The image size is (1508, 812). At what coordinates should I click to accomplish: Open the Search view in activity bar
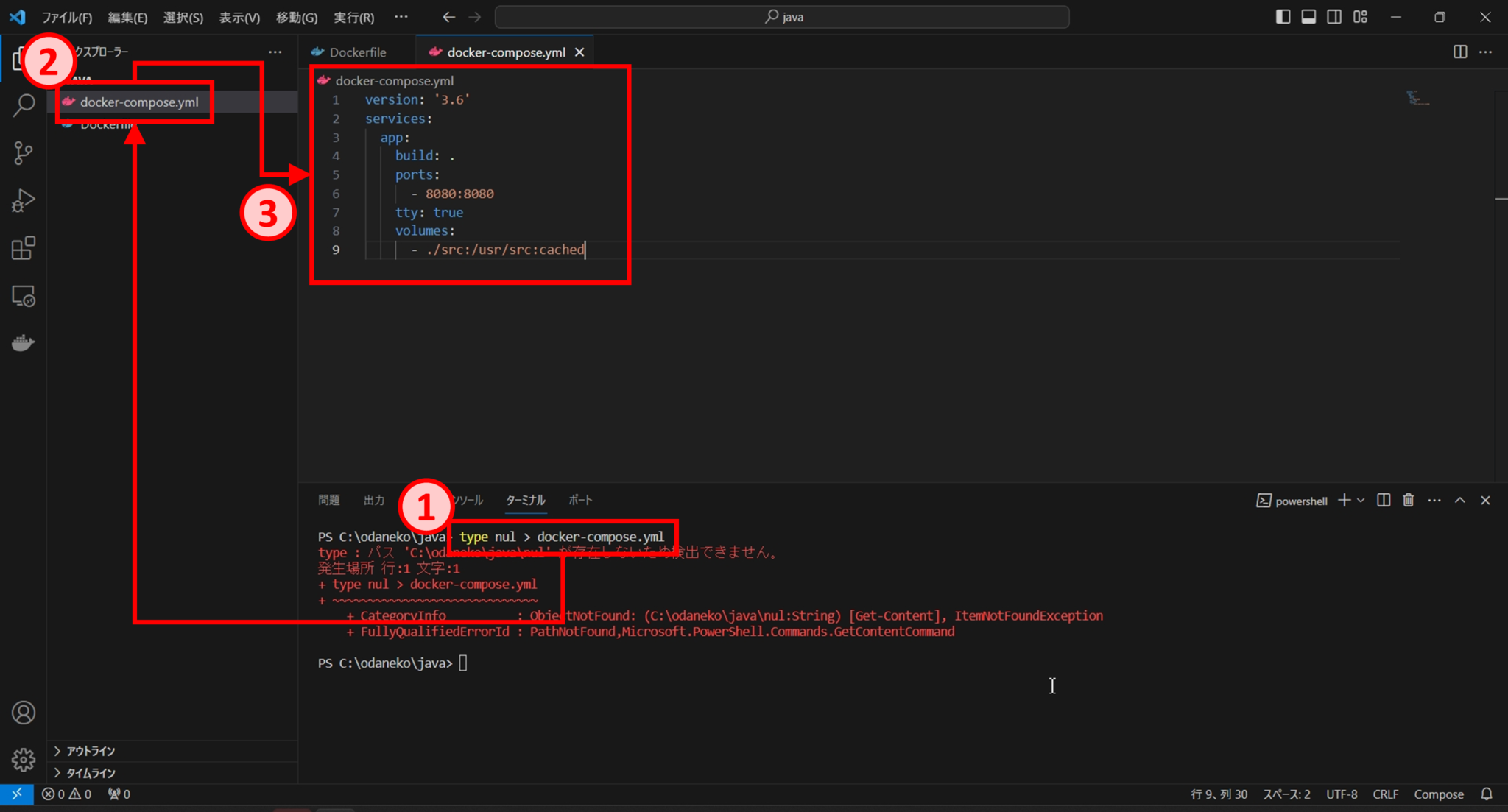tap(24, 105)
